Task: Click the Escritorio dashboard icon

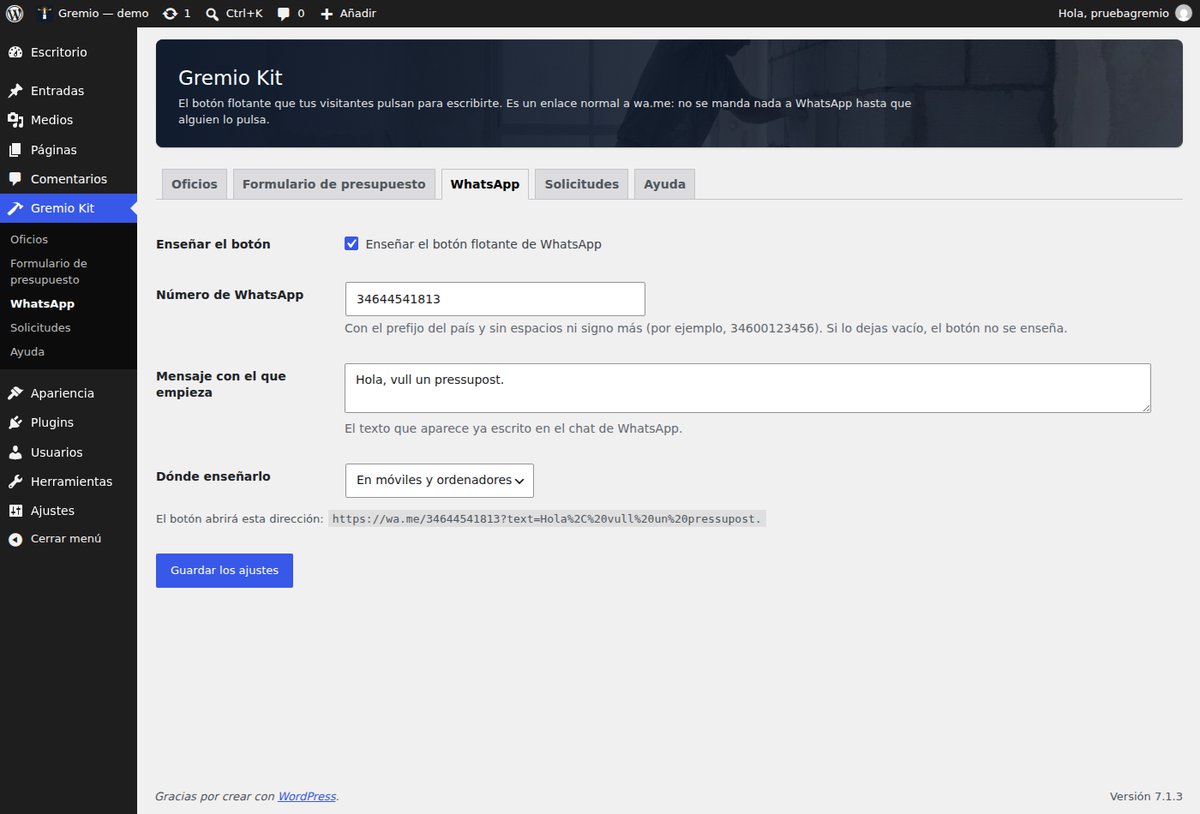Action: tap(15, 52)
